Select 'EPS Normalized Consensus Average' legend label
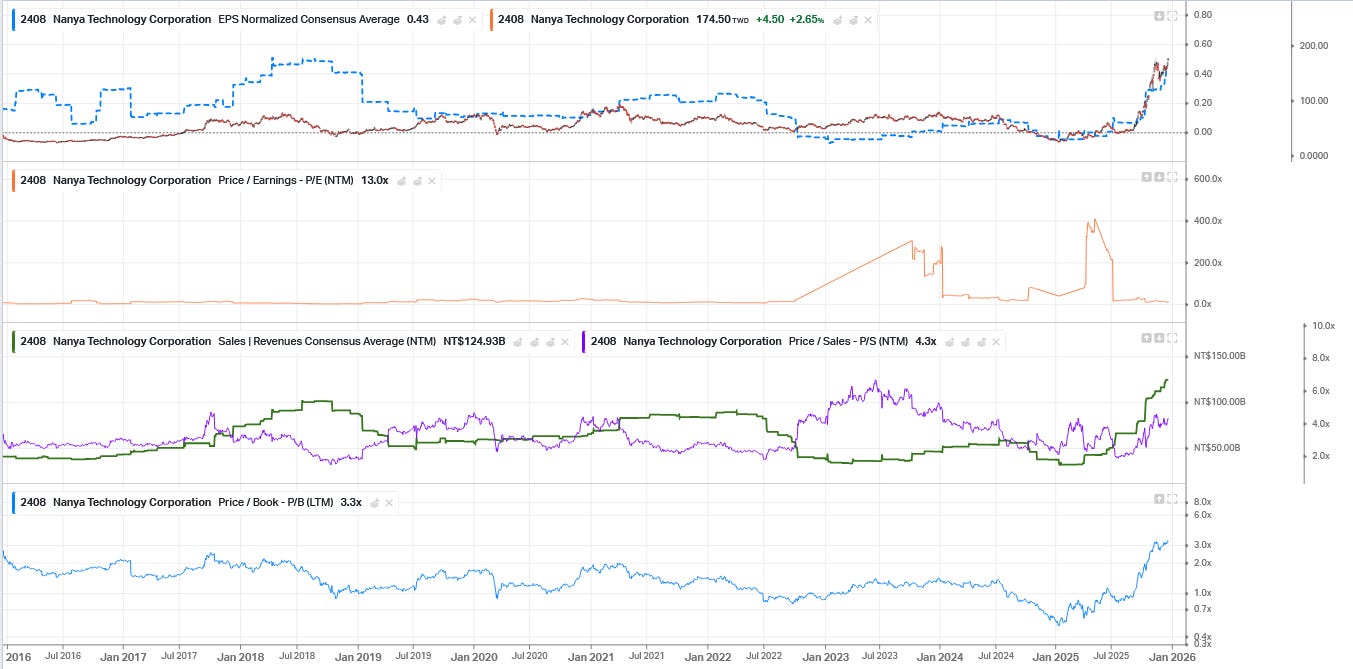This screenshot has width=1353, height=669. coord(309,19)
